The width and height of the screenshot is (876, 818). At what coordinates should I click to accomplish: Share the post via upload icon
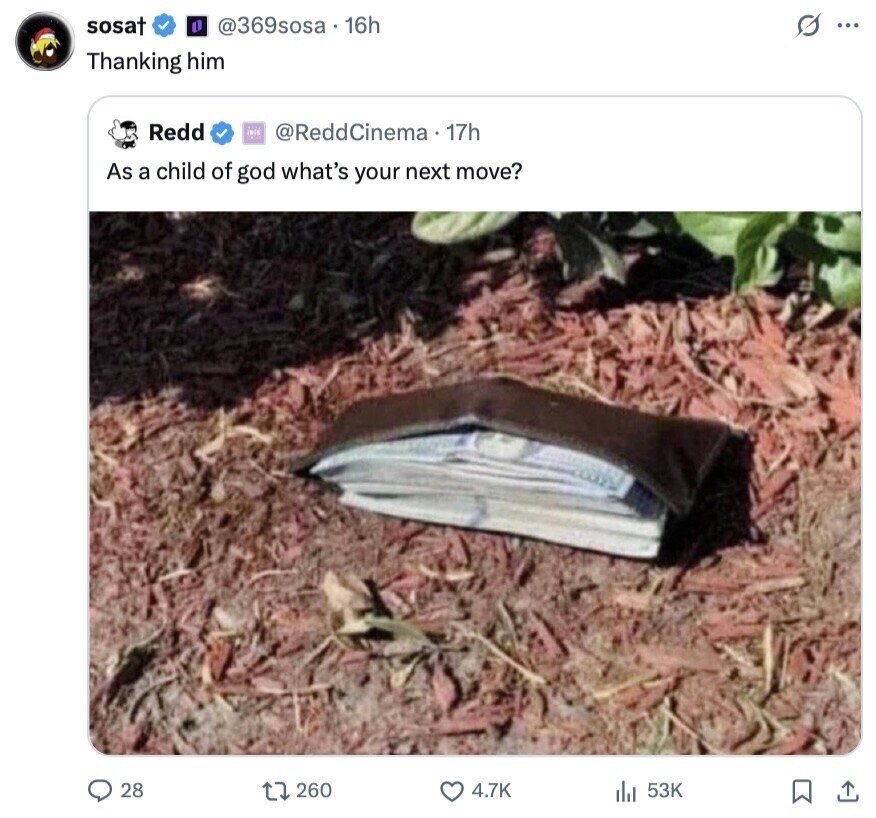click(x=848, y=791)
